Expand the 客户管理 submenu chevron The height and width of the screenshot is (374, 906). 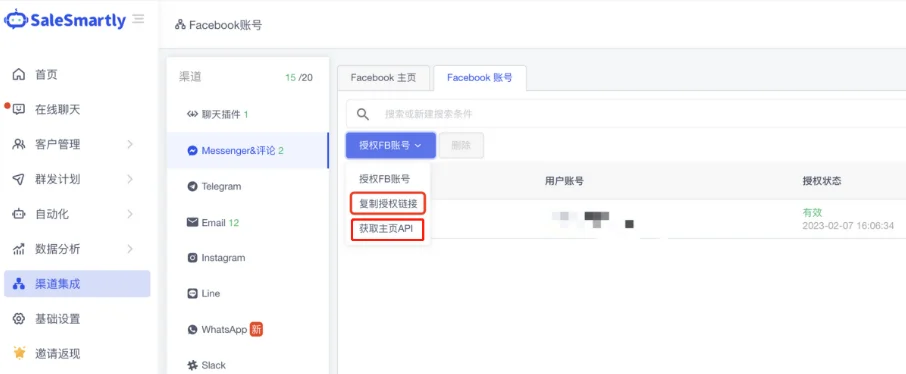(x=130, y=145)
